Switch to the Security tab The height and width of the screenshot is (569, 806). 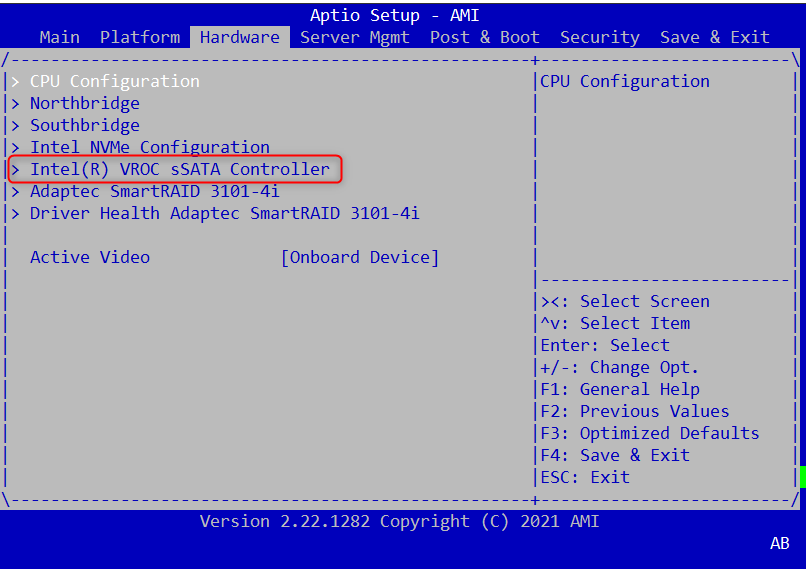point(600,37)
